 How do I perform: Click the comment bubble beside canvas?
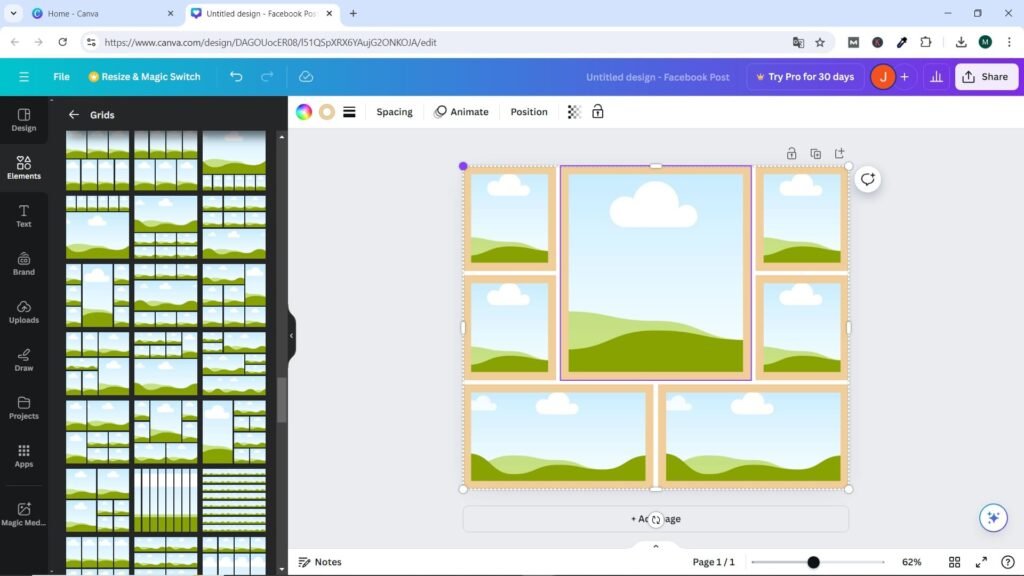coord(867,179)
